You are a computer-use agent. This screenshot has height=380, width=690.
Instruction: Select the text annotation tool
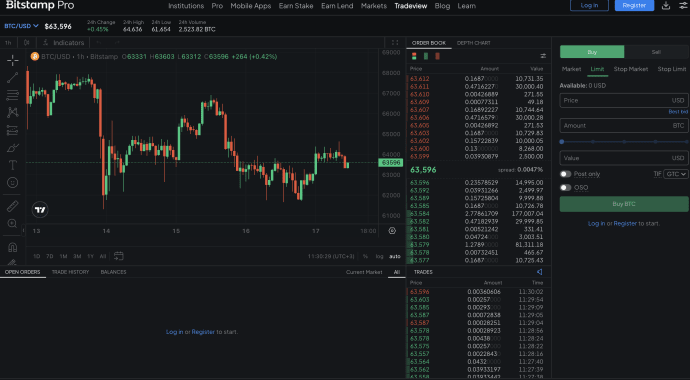(13, 165)
